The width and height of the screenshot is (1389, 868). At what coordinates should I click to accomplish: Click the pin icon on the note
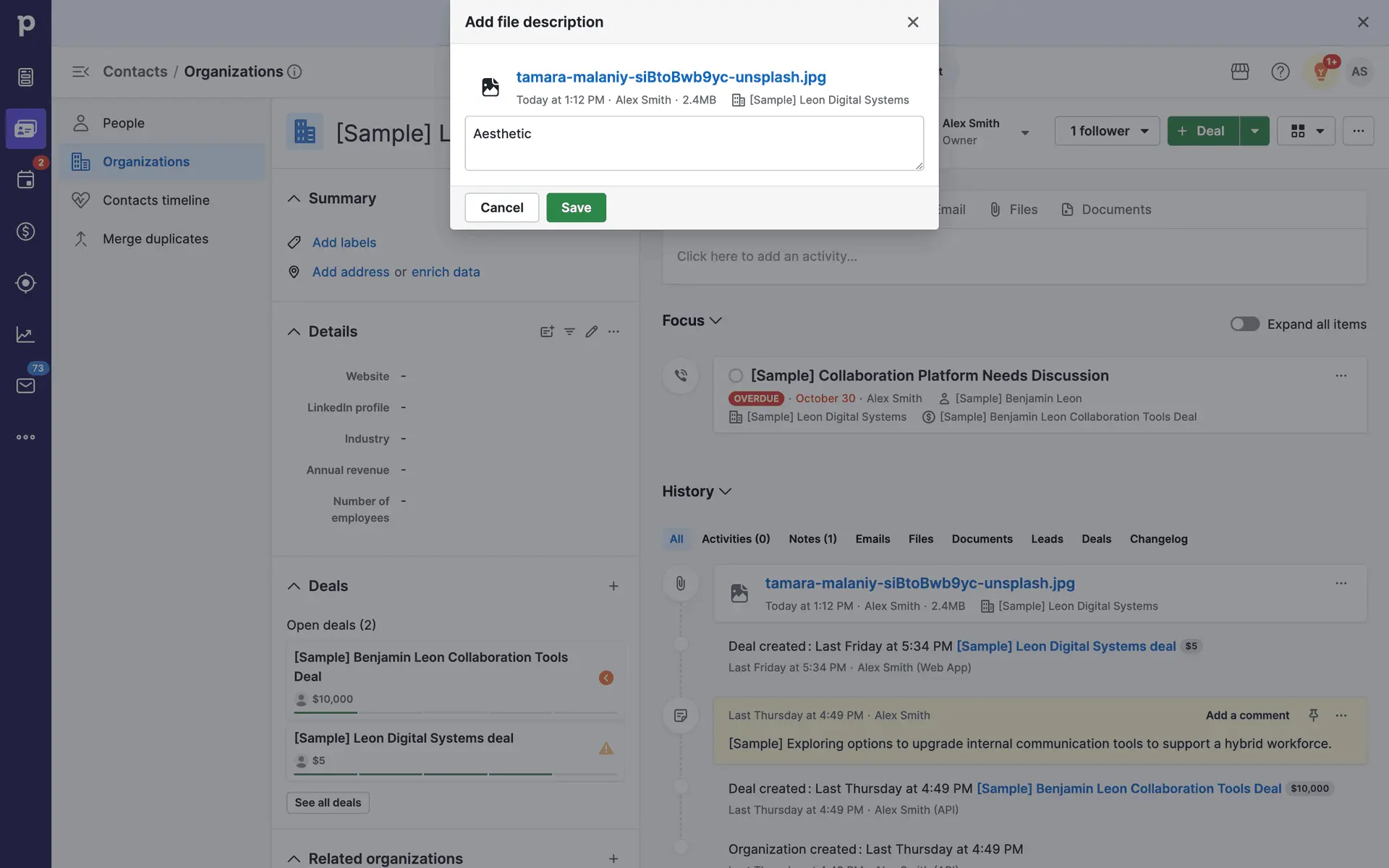[1313, 715]
